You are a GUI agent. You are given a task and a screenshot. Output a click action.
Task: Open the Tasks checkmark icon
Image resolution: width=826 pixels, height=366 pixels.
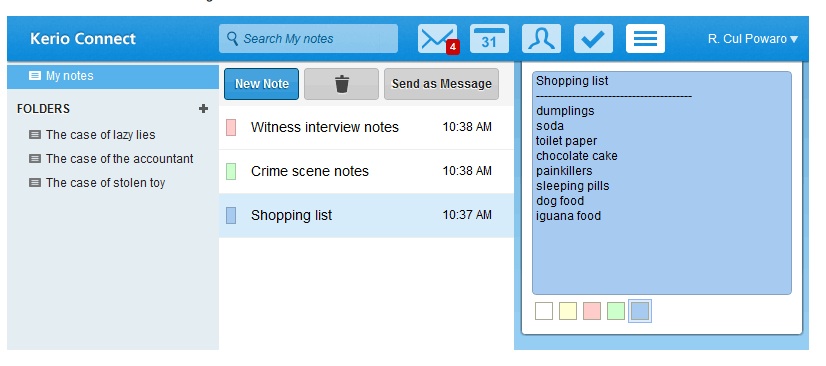pos(593,38)
